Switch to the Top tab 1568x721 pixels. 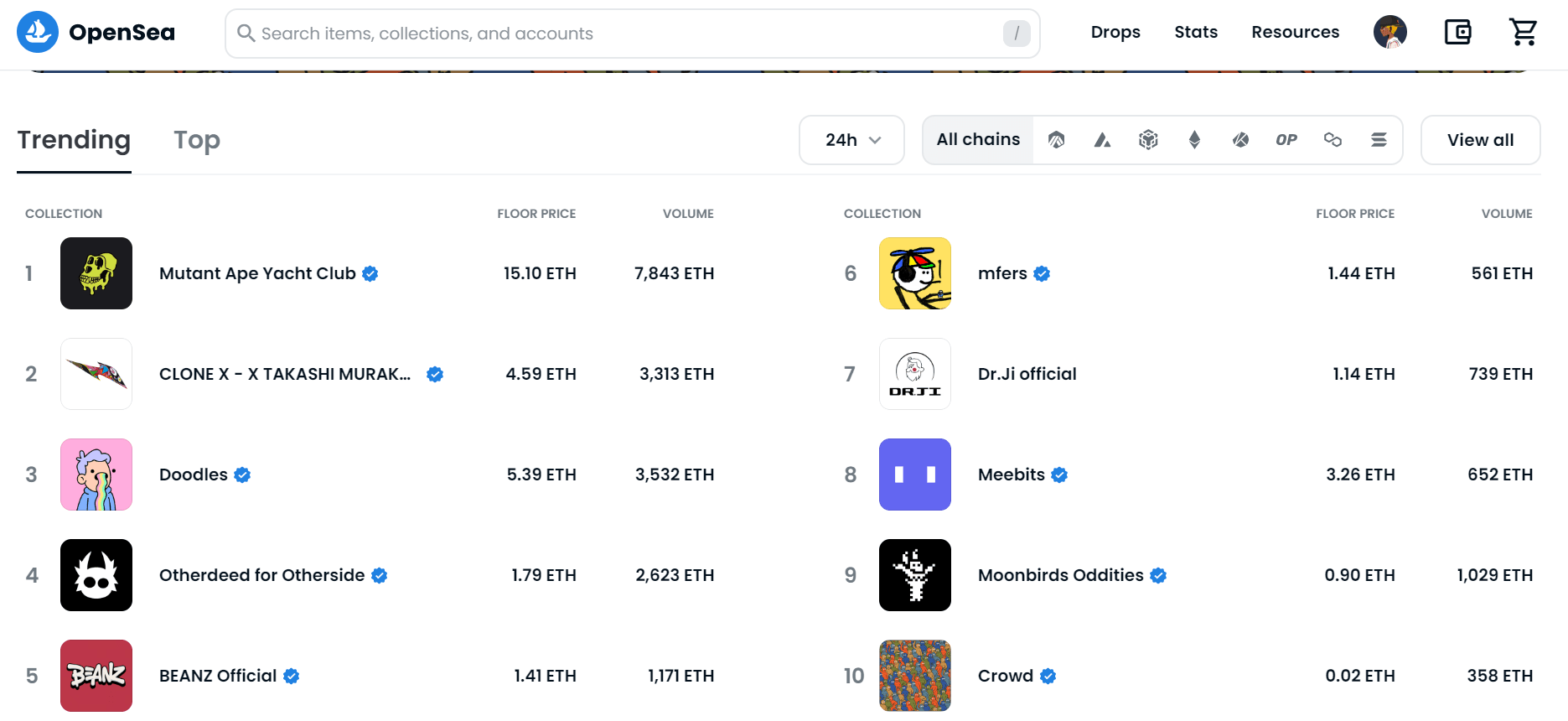pyautogui.click(x=197, y=140)
